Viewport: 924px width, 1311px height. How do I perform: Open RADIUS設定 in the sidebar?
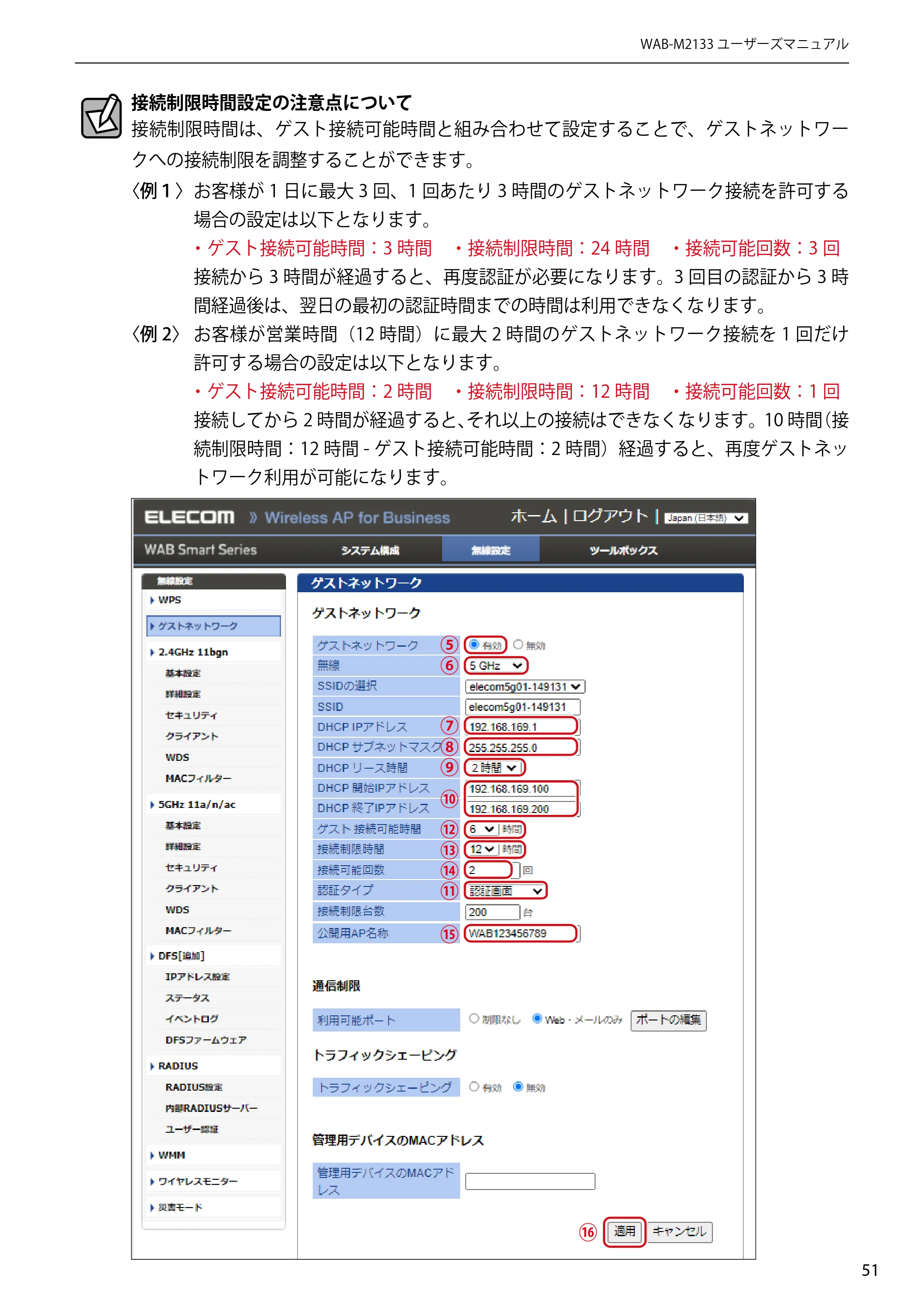pos(194,1087)
